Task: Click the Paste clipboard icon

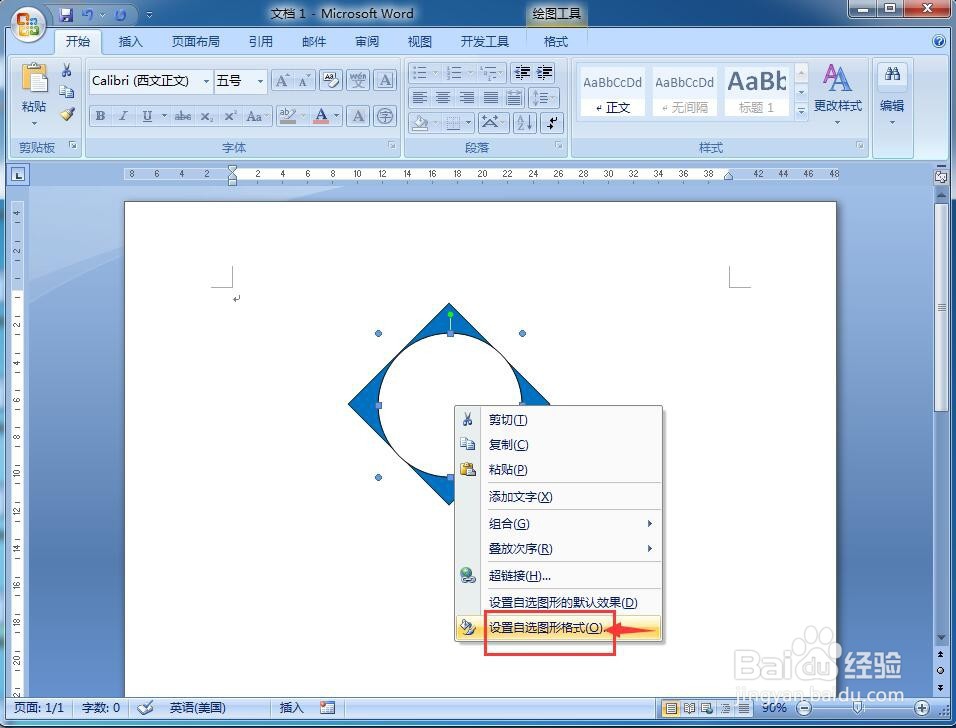Action: [x=34, y=79]
